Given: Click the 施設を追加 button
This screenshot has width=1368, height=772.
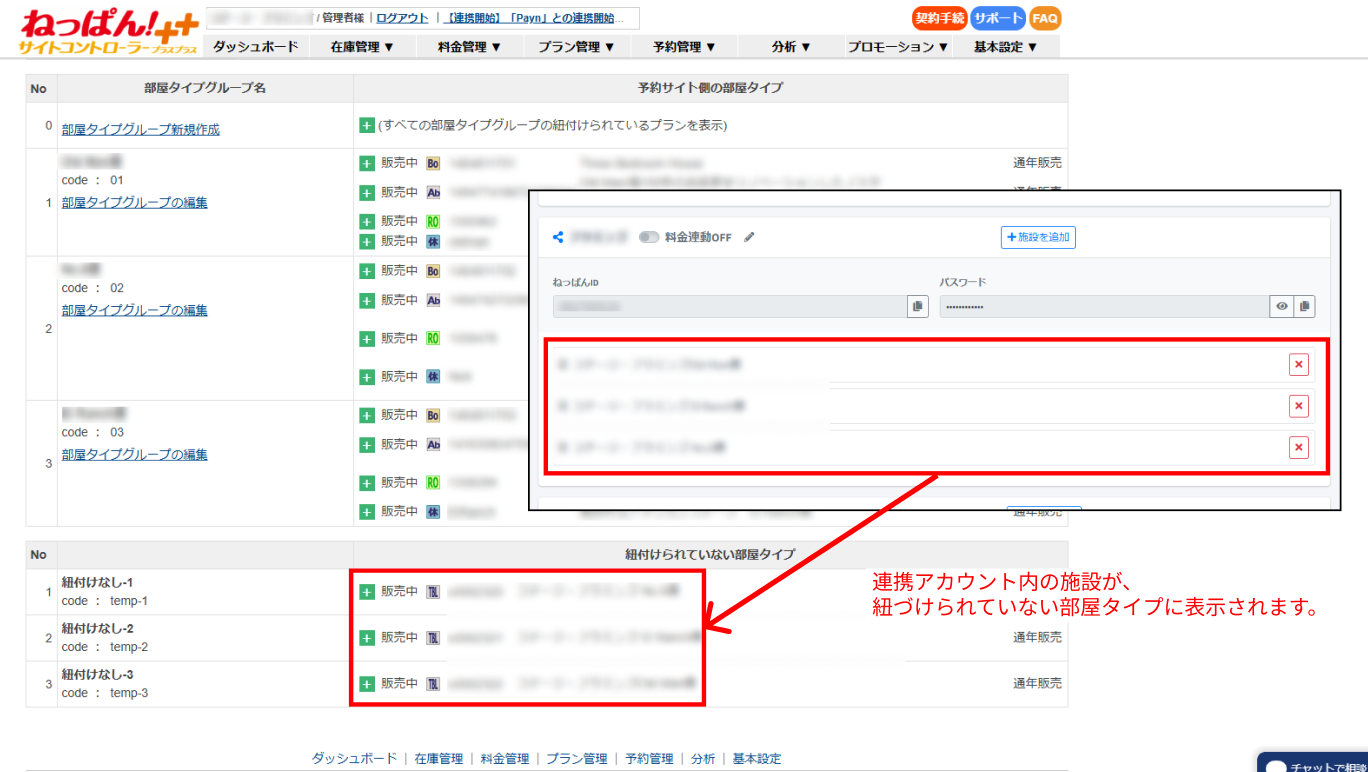Looking at the screenshot, I should [x=1038, y=238].
